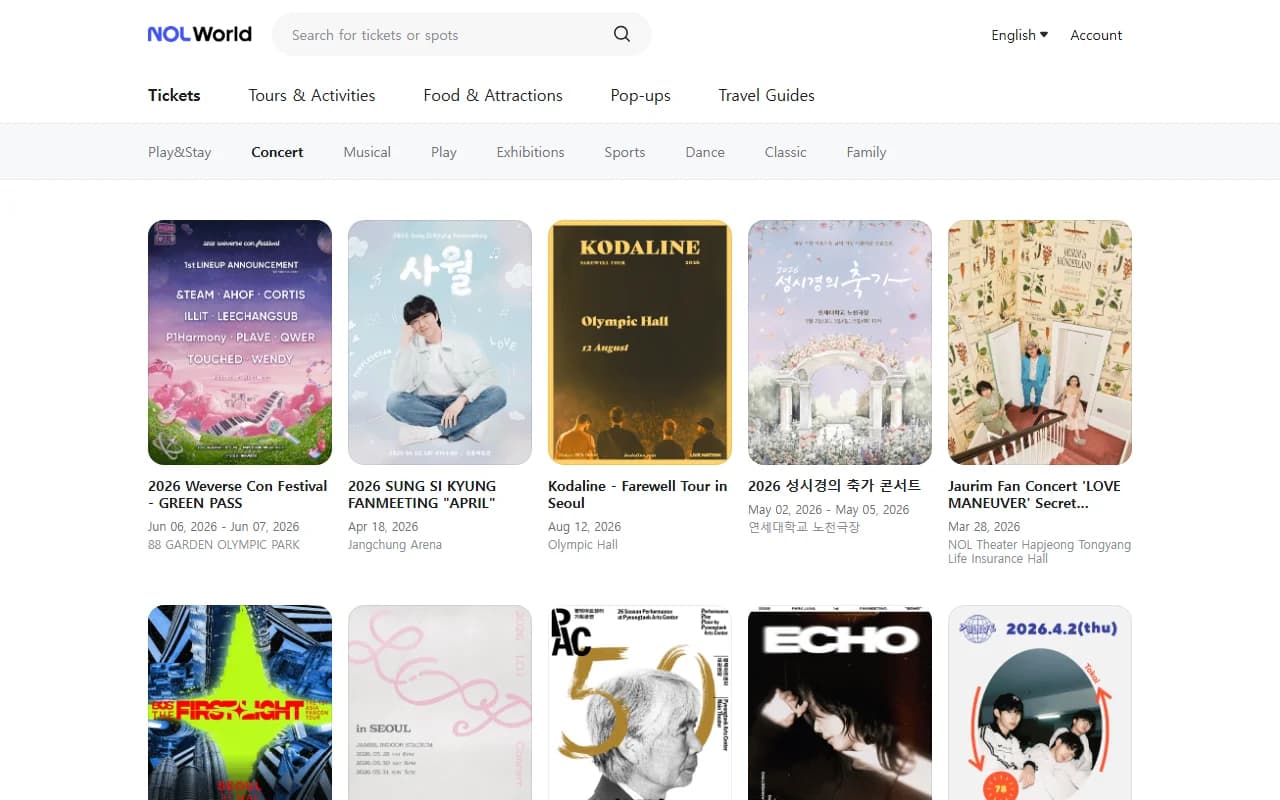This screenshot has height=800, width=1280.
Task: Open the 2026 Weverse Con Festival listing
Action: click(x=239, y=342)
